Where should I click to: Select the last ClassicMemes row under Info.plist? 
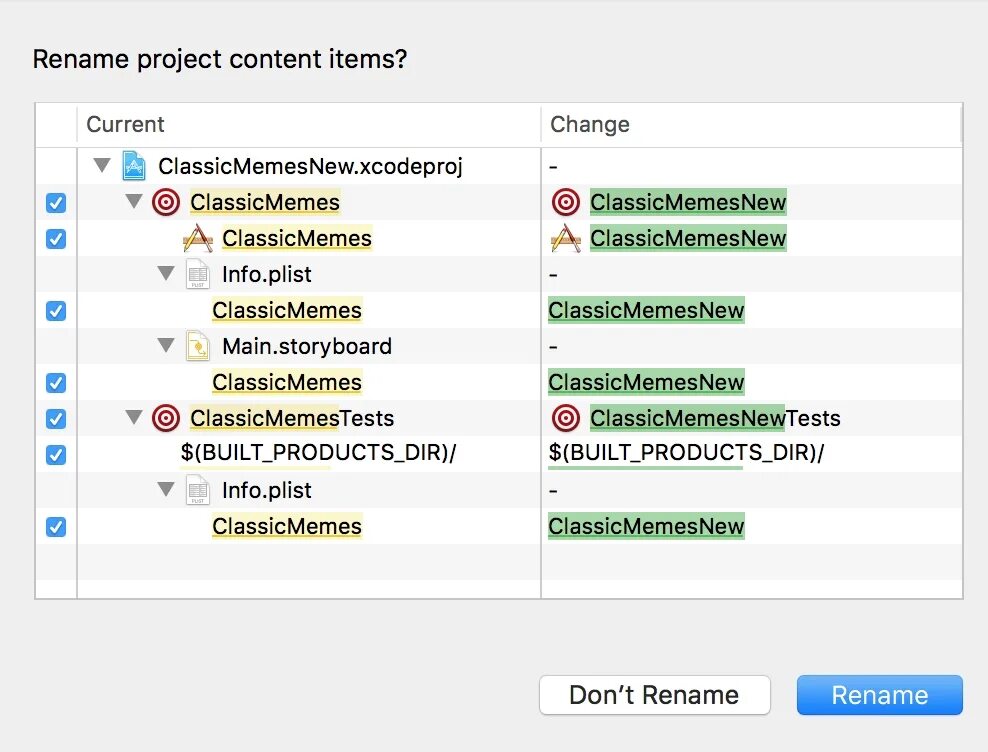tap(287, 526)
